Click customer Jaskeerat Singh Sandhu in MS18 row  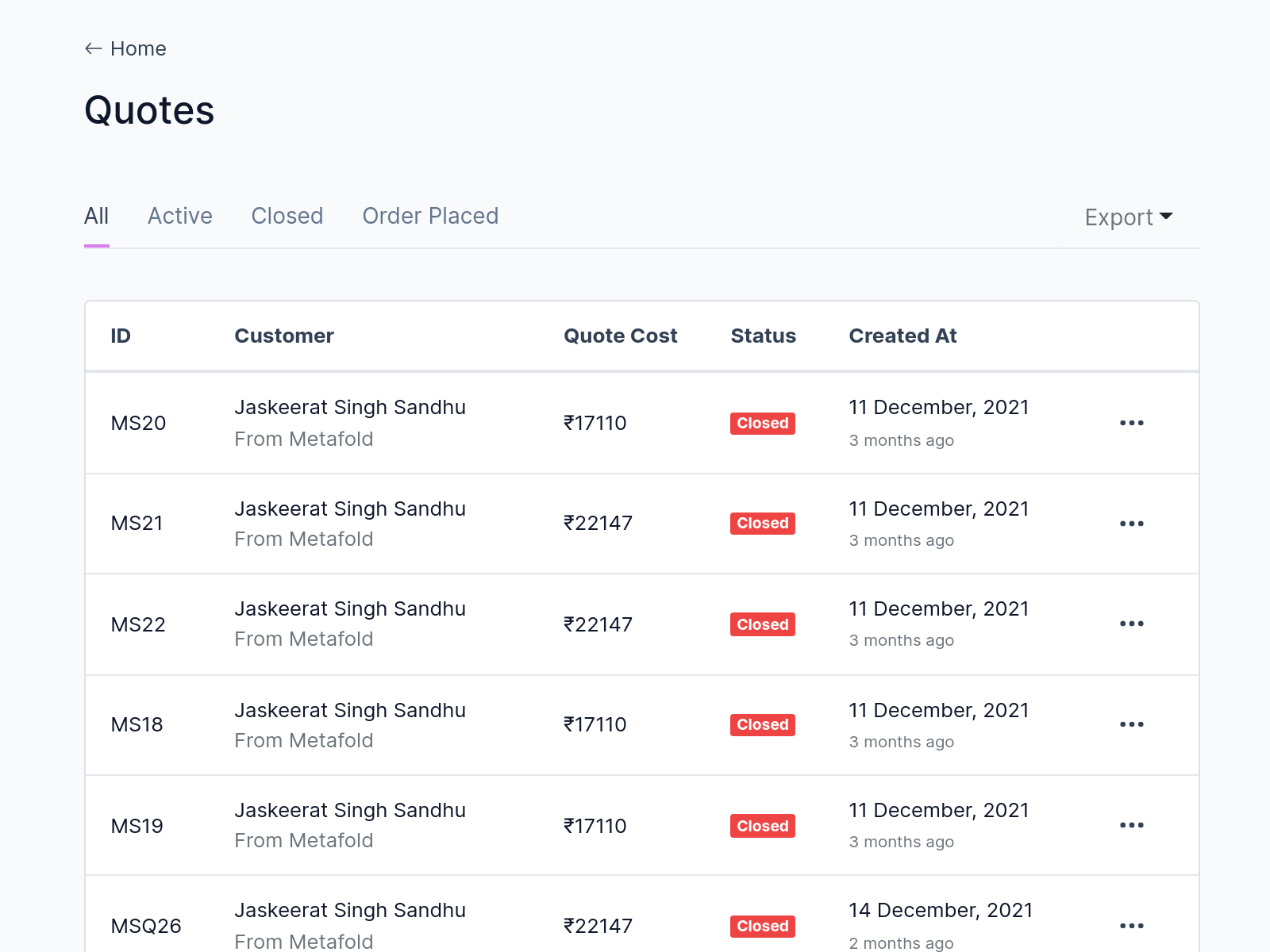(x=350, y=710)
